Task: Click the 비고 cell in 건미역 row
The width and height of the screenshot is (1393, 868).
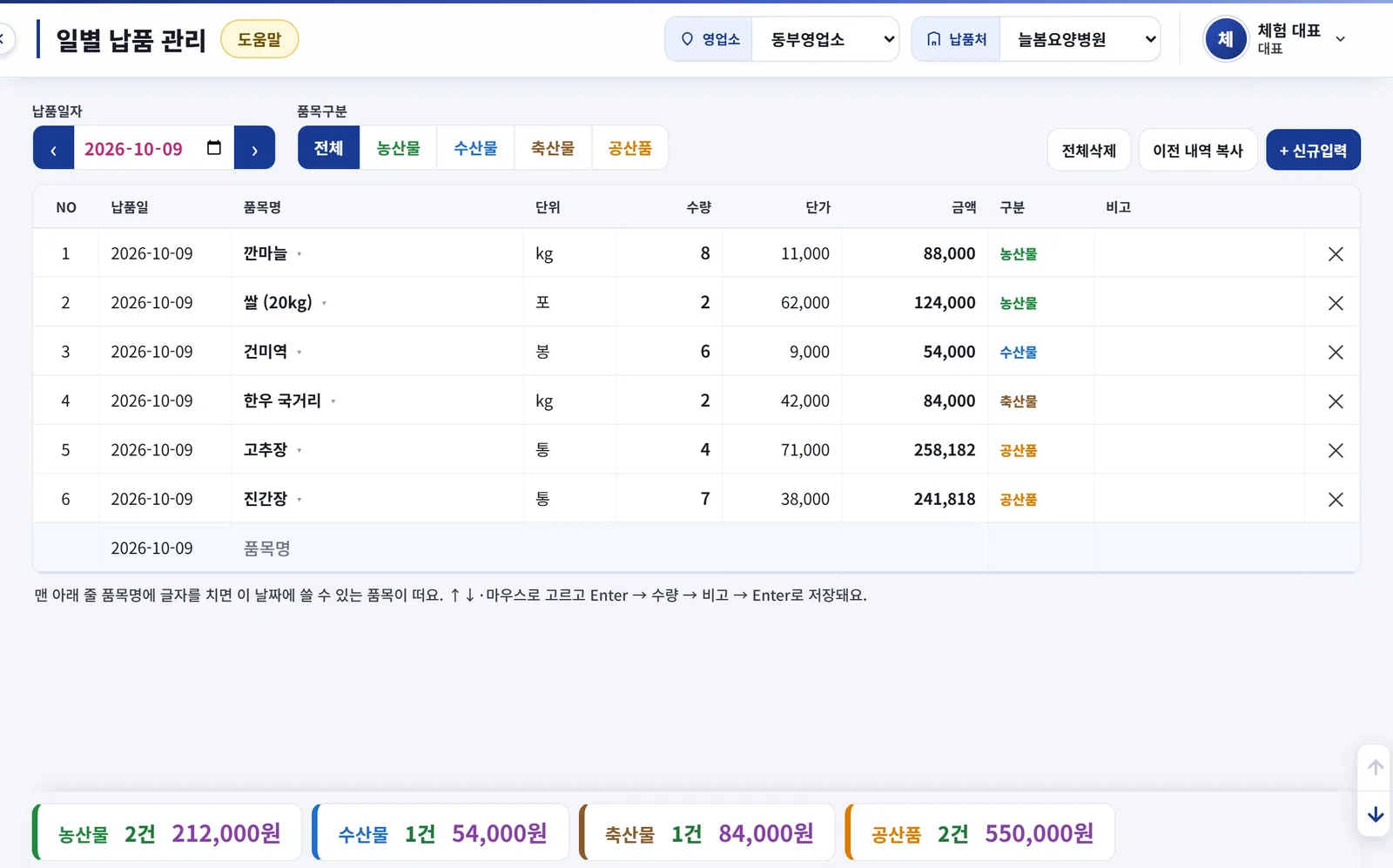Action: tap(1199, 352)
